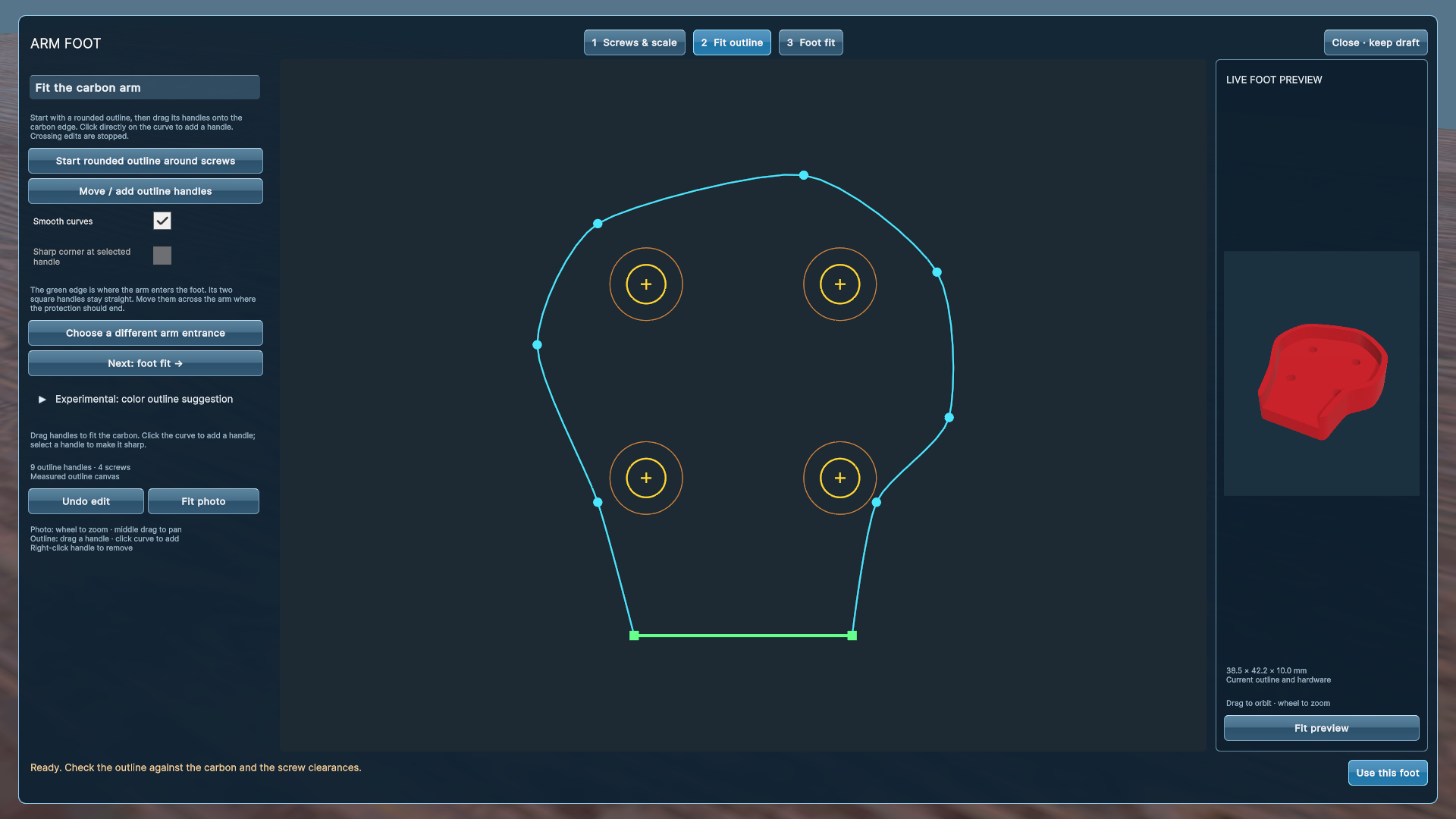Select the left green square entrance handle
Viewport: 1456px width, 819px height.
tap(635, 635)
